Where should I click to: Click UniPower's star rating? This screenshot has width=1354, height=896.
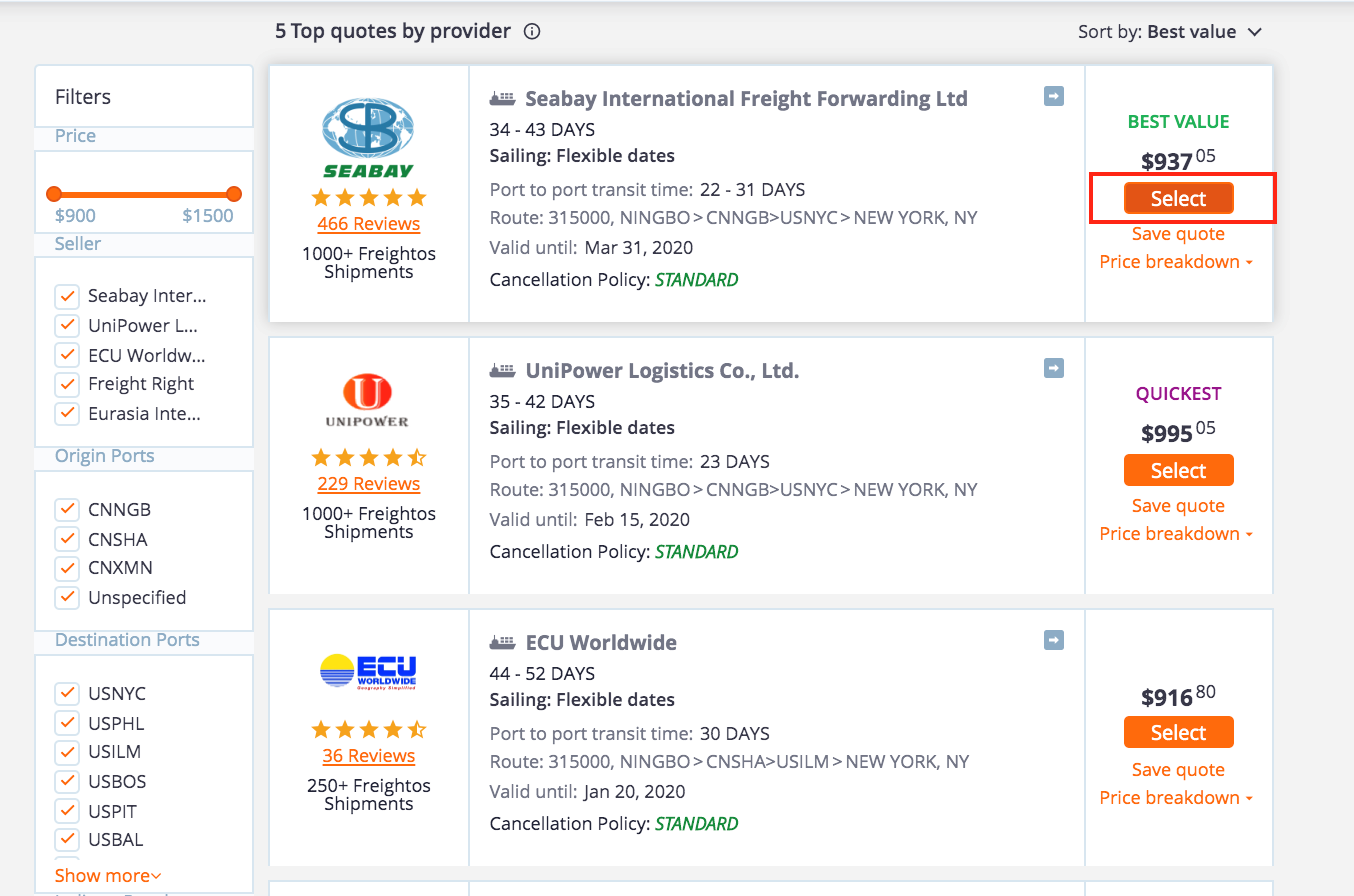[x=368, y=458]
